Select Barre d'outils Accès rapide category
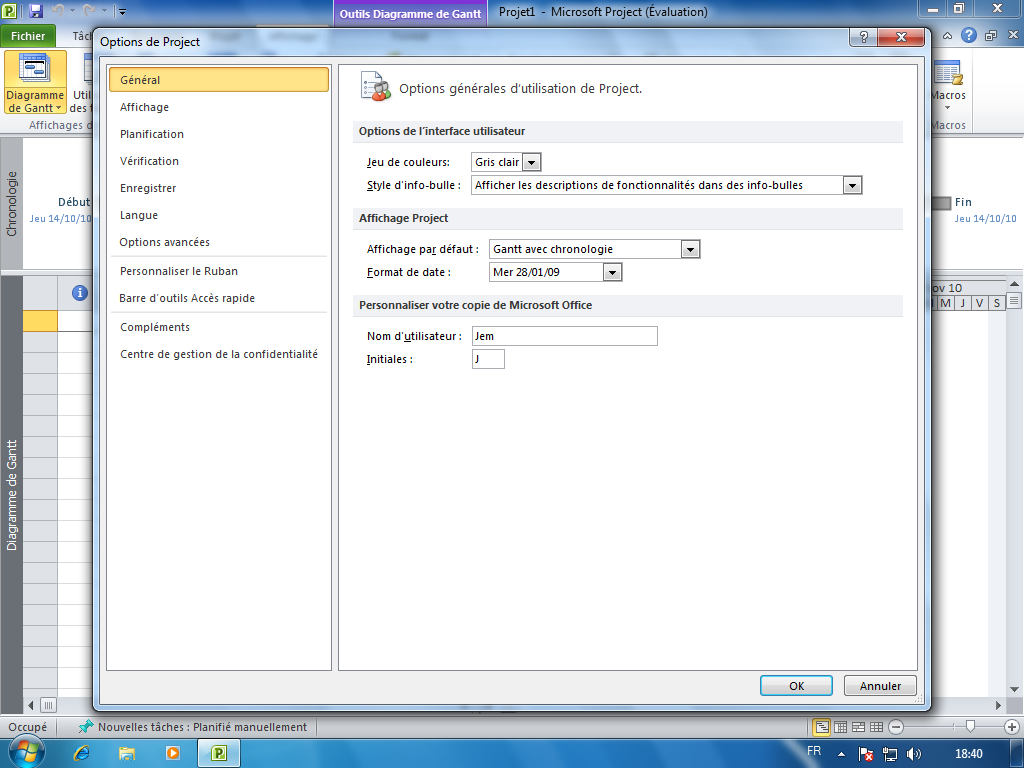The height and width of the screenshot is (768, 1024). [219, 298]
